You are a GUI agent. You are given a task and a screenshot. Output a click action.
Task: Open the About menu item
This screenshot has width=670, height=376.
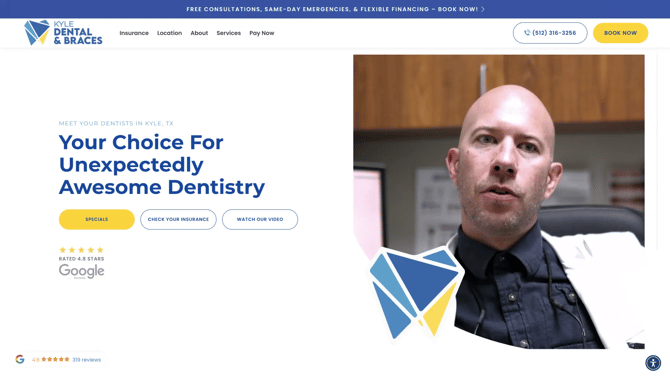click(x=199, y=33)
